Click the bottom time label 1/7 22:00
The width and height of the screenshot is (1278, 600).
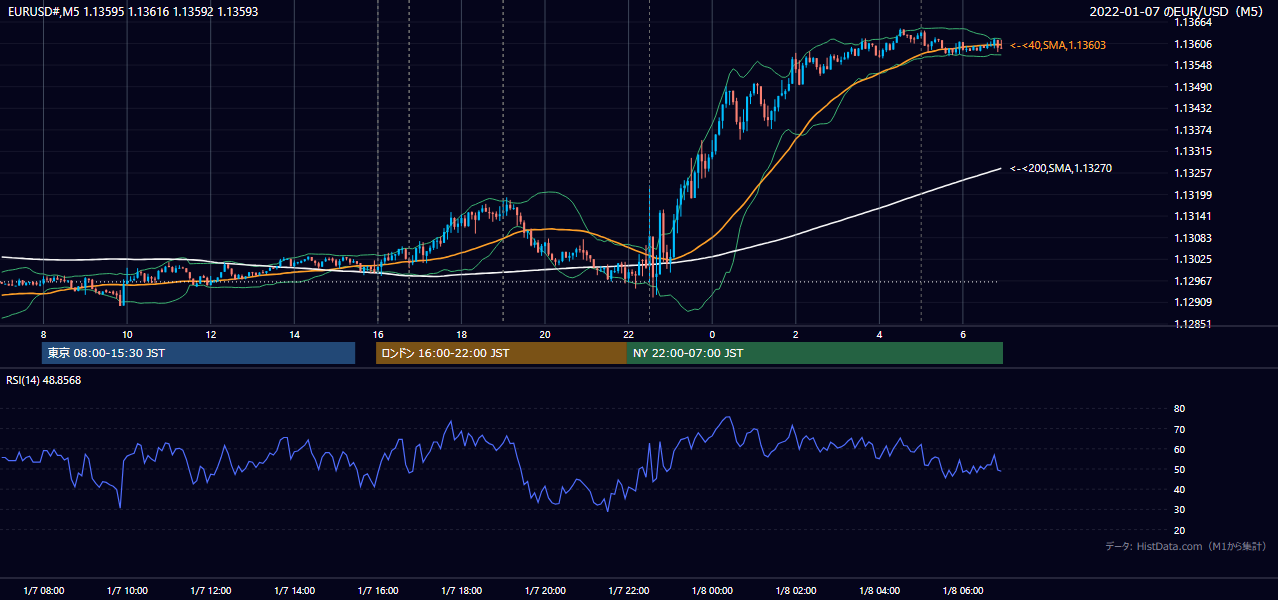(x=628, y=591)
